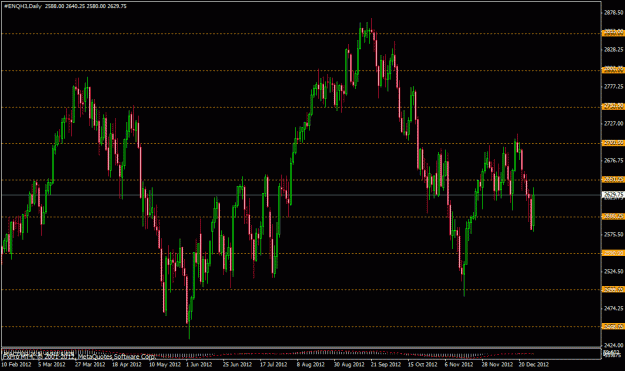Click the 2727.00 price scale label
The image size is (625, 371).
[x=613, y=124]
